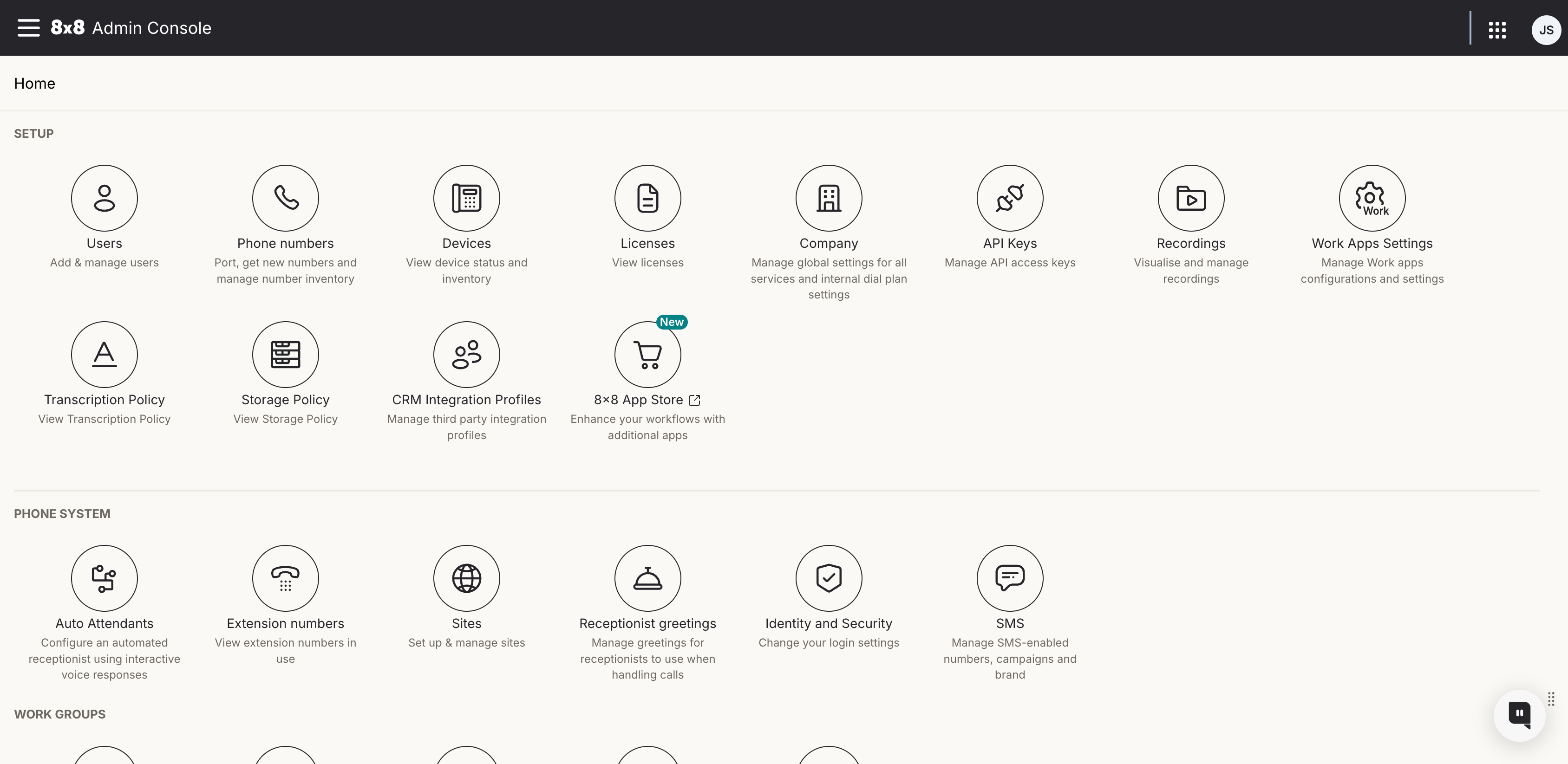This screenshot has height=764, width=1568.
Task: Click the PHONE SYSTEM section heading
Action: [62, 514]
